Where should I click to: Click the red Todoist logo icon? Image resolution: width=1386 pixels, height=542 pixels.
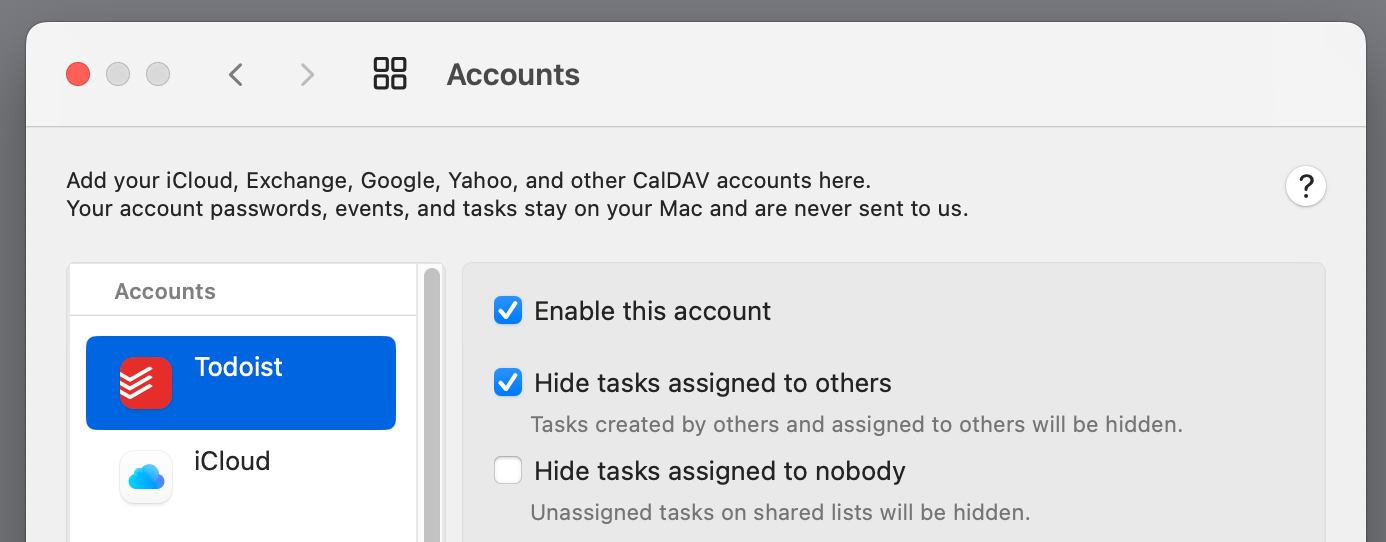click(x=146, y=383)
